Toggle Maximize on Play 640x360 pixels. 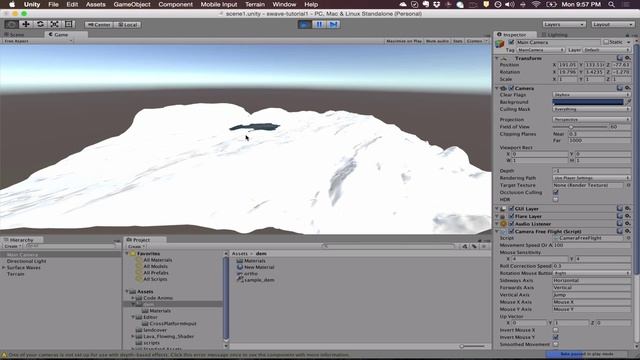[x=404, y=41]
